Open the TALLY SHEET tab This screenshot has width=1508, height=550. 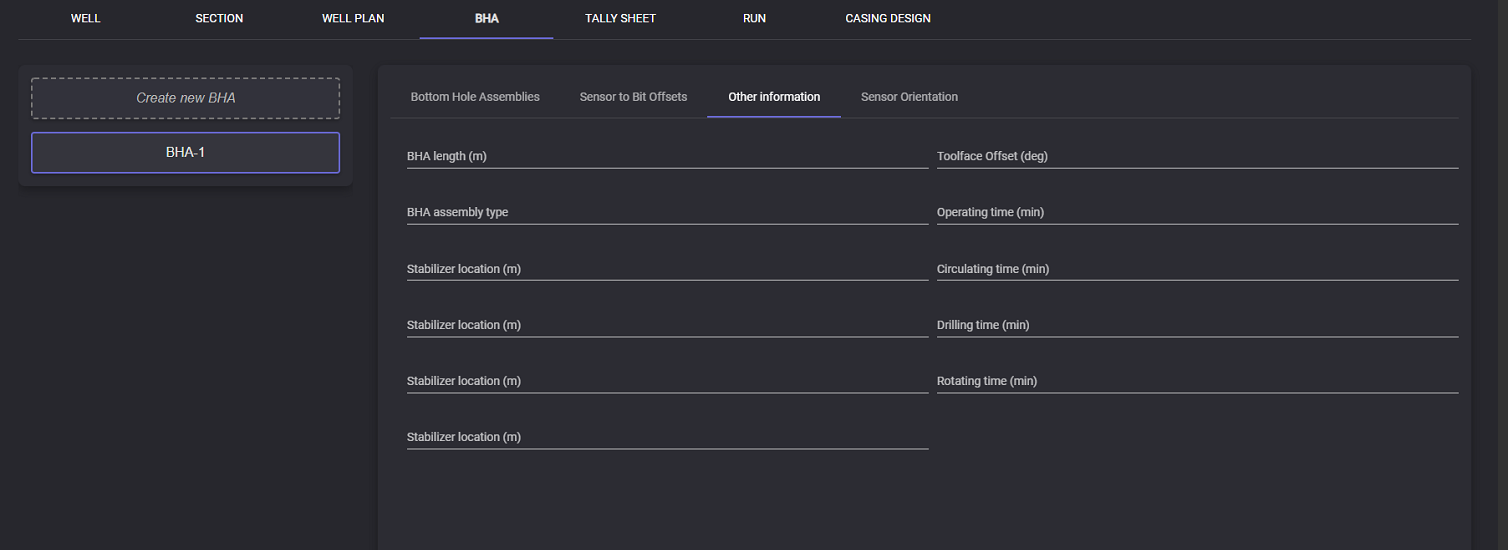coord(620,18)
